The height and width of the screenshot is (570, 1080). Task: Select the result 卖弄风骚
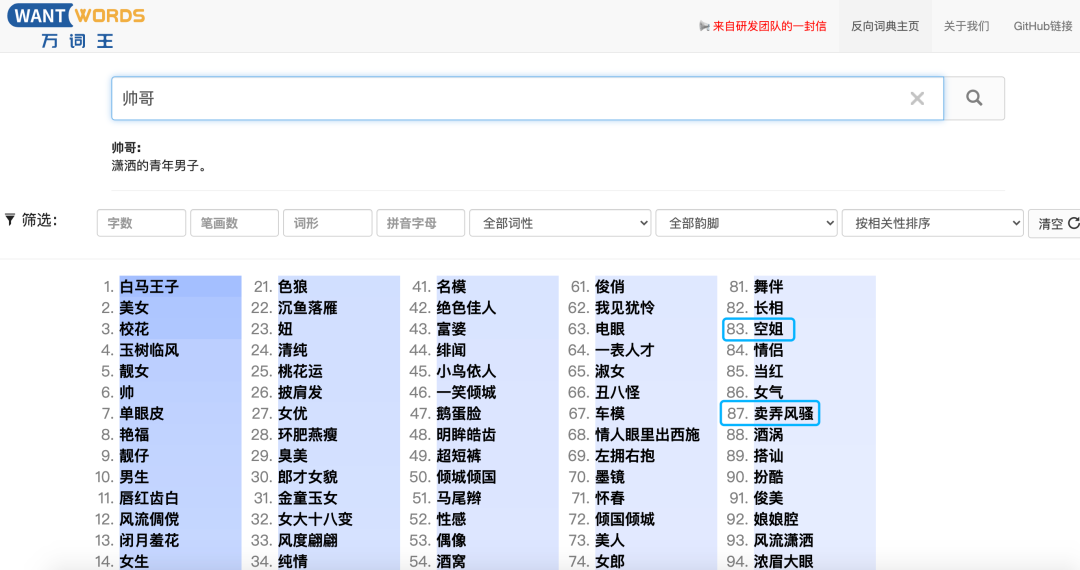783,413
